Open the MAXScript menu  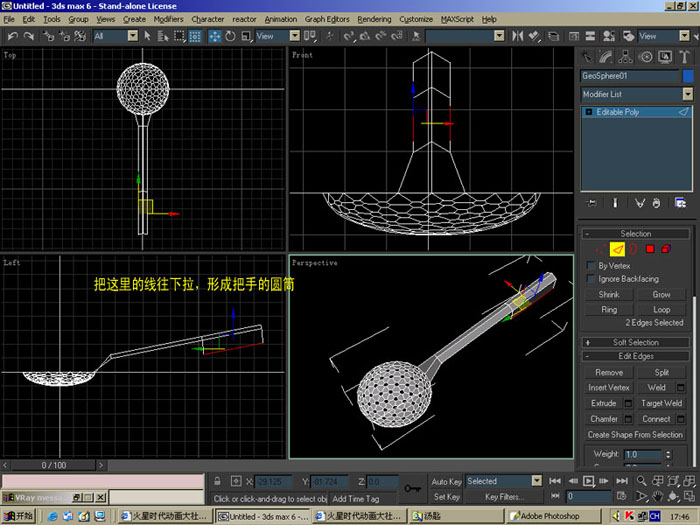[457, 19]
